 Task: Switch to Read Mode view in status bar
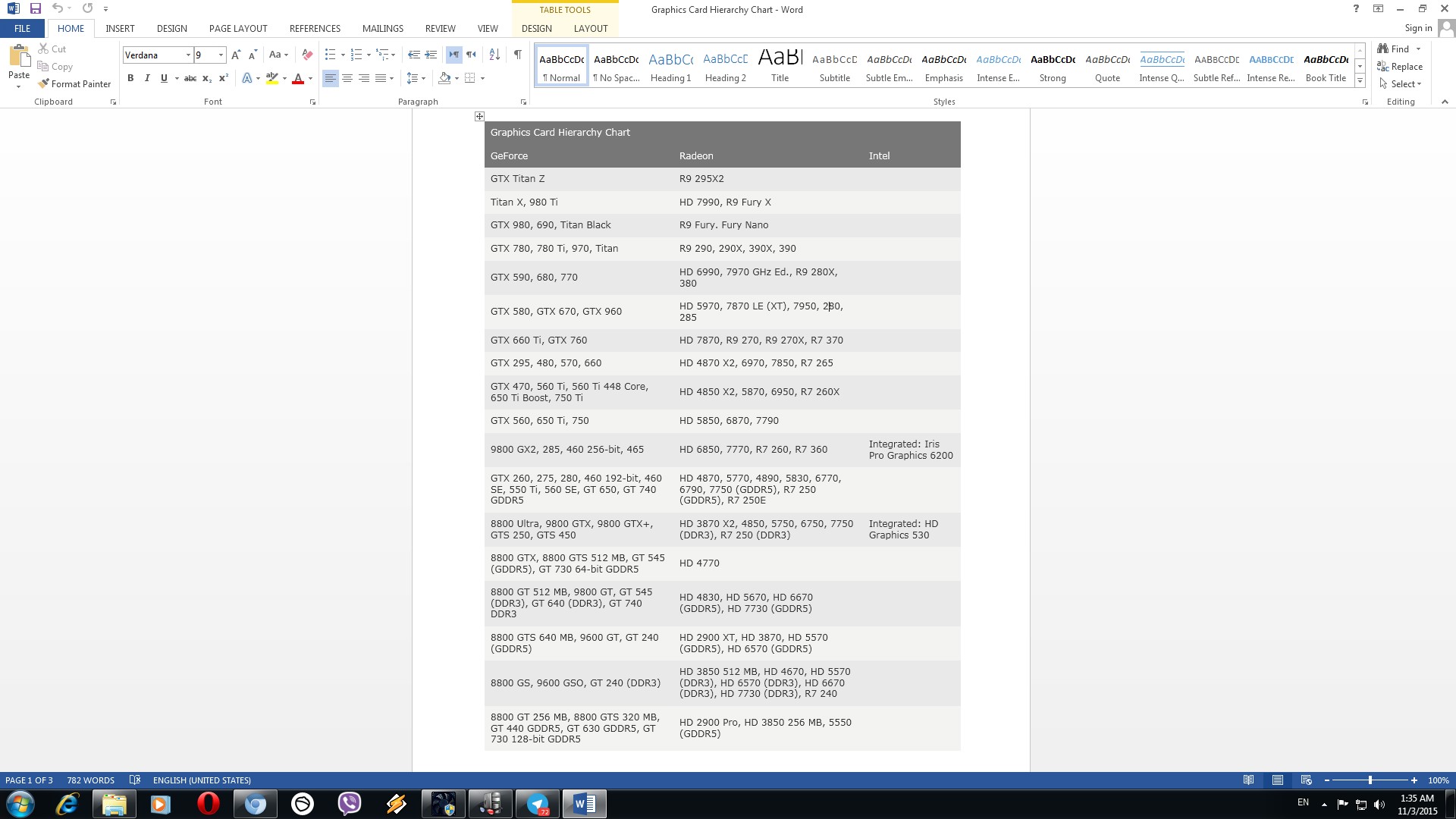point(1248,780)
